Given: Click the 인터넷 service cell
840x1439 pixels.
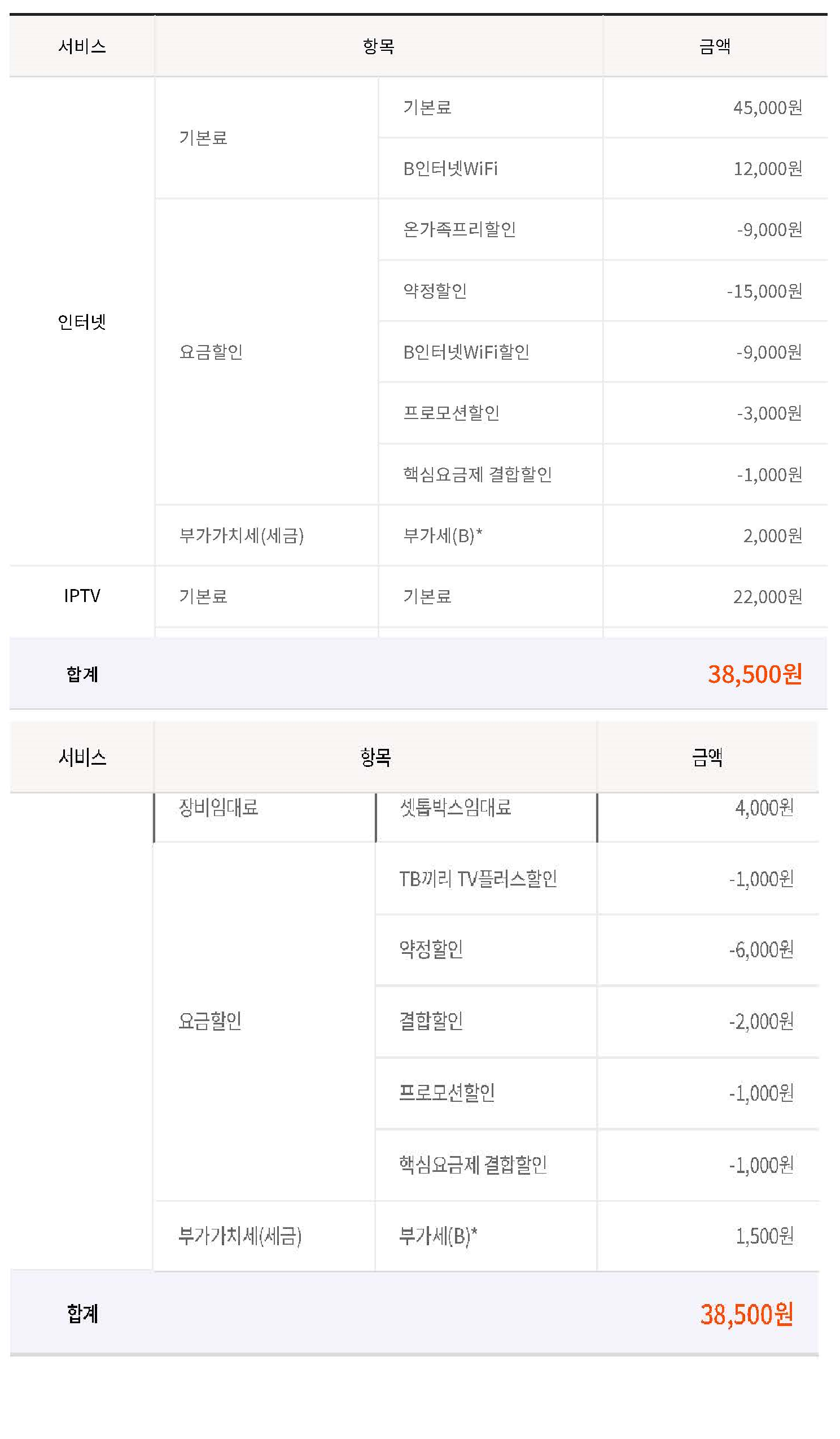Looking at the screenshot, I should pos(82,321).
